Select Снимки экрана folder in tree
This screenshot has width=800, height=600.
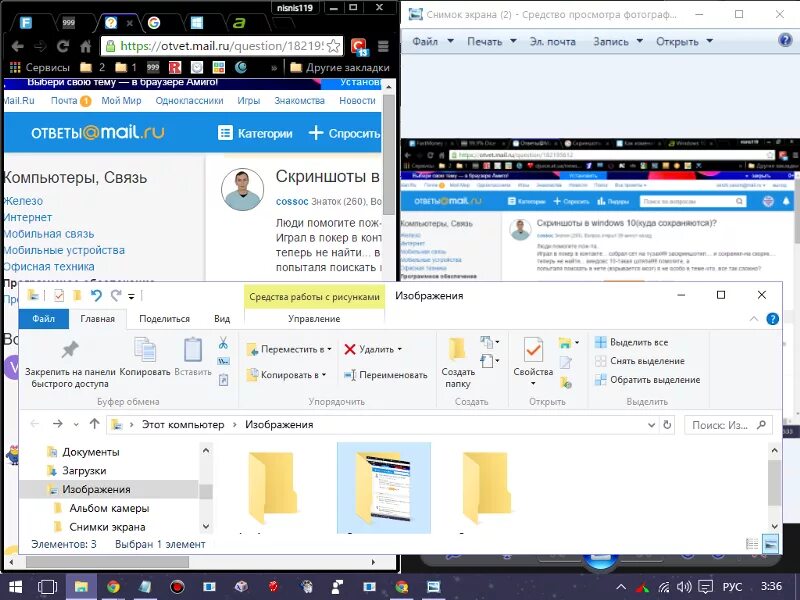click(x=107, y=527)
